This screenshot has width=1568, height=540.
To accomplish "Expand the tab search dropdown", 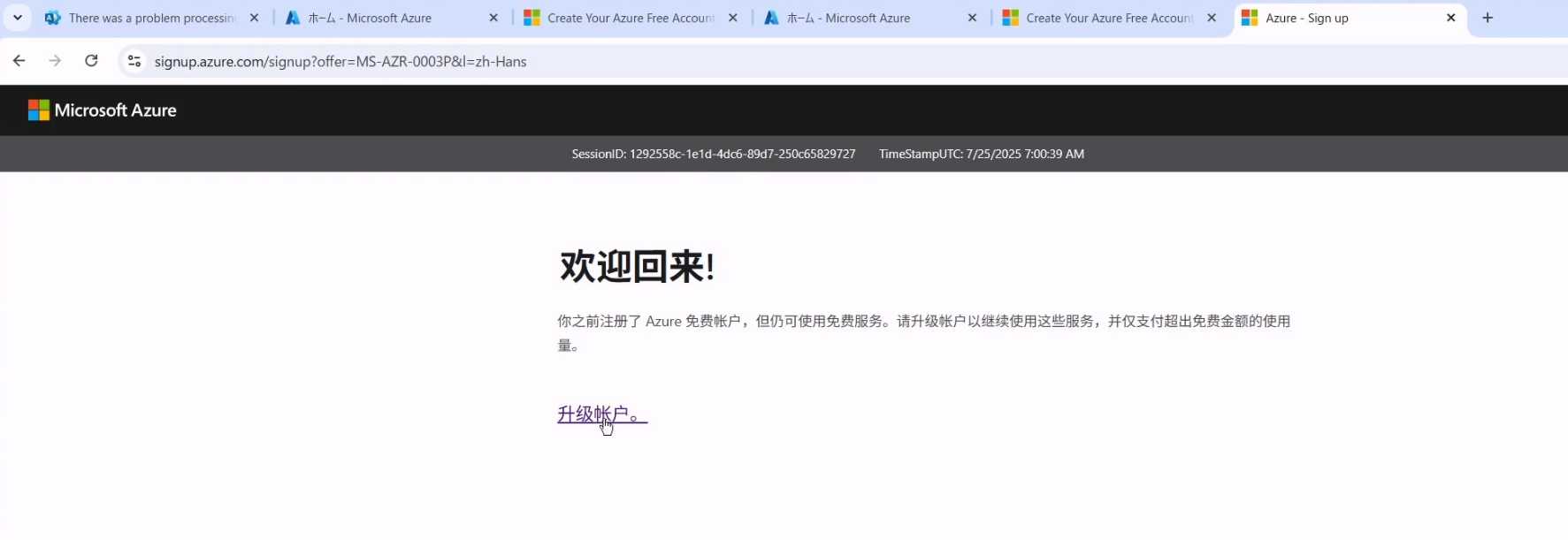I will 17,18.
